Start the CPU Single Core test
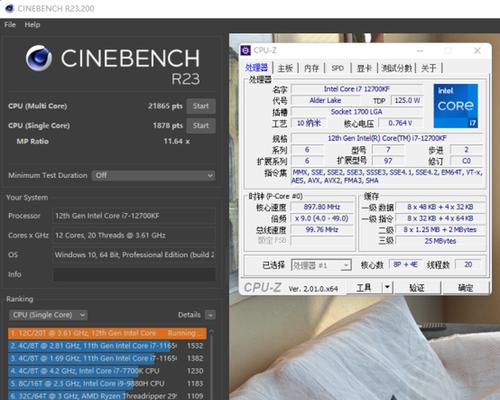500x400 pixels. (201, 126)
